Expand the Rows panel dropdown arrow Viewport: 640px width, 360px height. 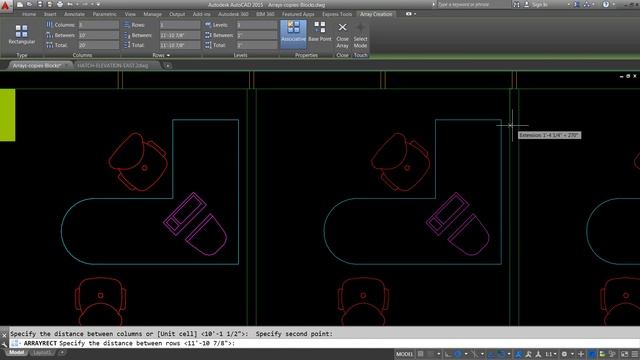tap(168, 55)
